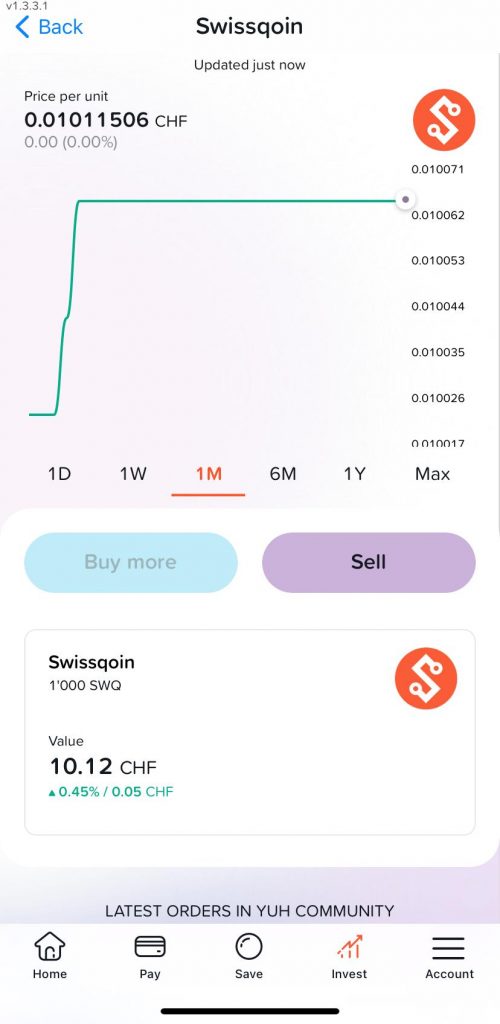Tap the Buy more button

click(131, 562)
